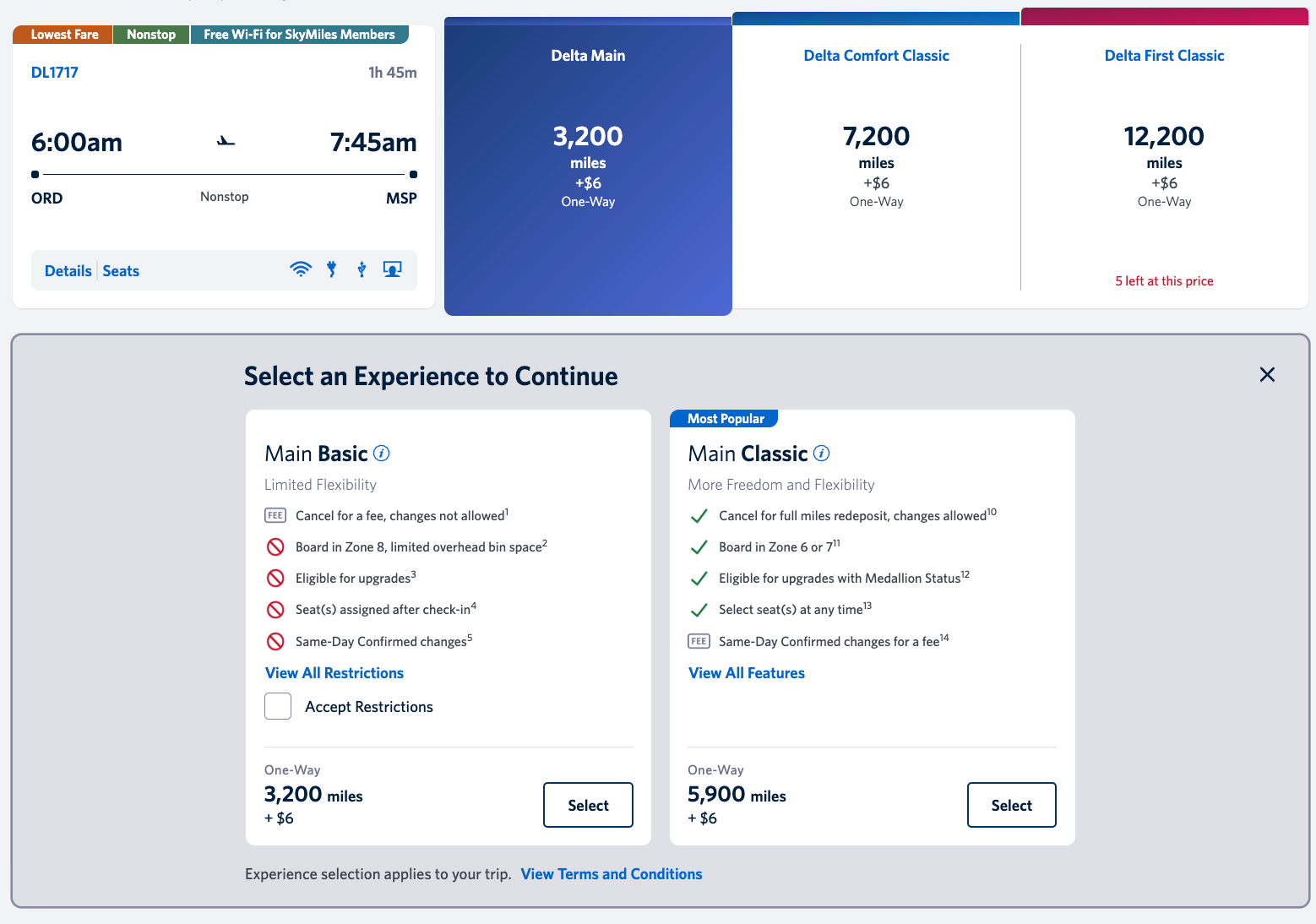Click checkmark beside Cancel for full miles redeposit
This screenshot has width=1316, height=924.
[x=699, y=515]
